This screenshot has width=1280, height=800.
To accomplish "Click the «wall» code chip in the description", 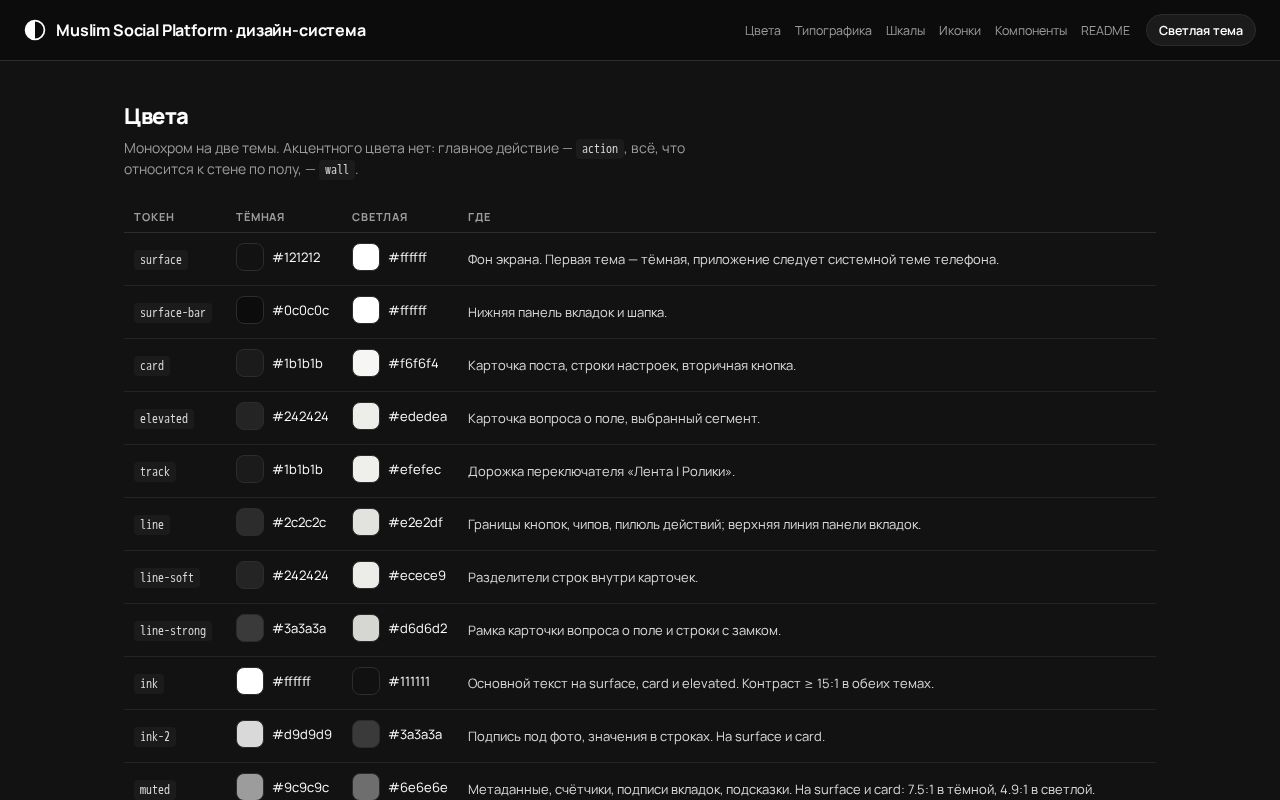I will click(337, 170).
